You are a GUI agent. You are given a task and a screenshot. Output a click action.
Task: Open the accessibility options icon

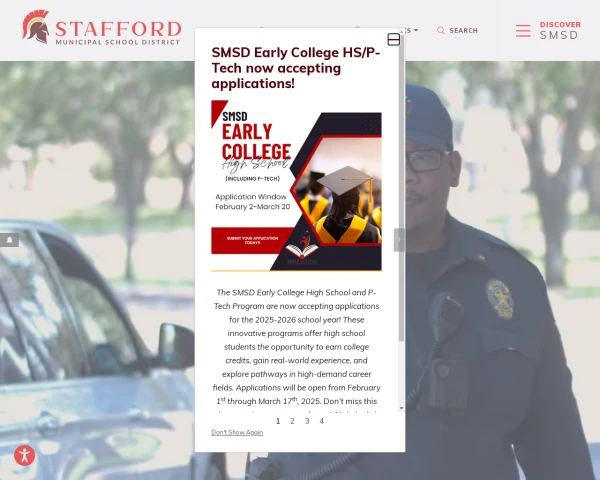click(24, 456)
